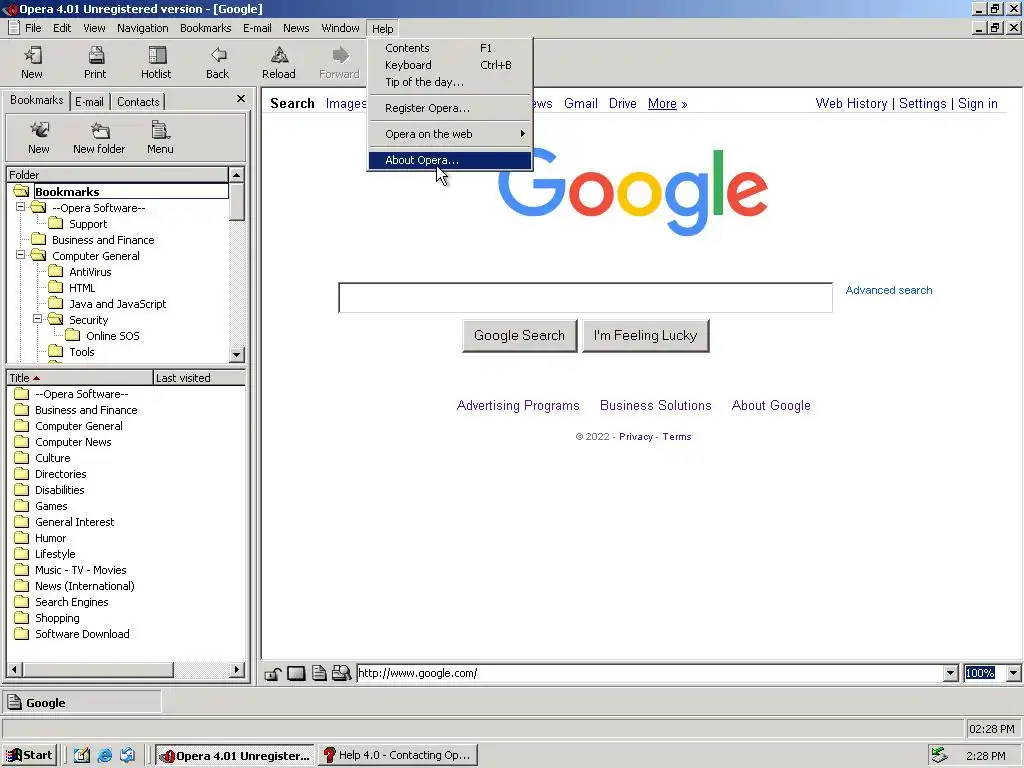The width and height of the screenshot is (1024, 768).
Task: Launch Outlook Express quick launch icon
Action: tap(127, 756)
